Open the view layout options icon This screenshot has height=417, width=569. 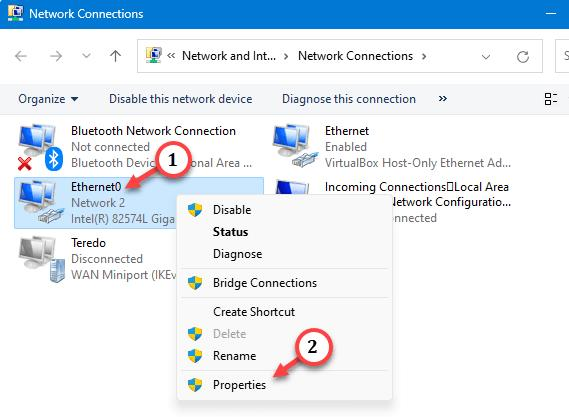click(550, 99)
